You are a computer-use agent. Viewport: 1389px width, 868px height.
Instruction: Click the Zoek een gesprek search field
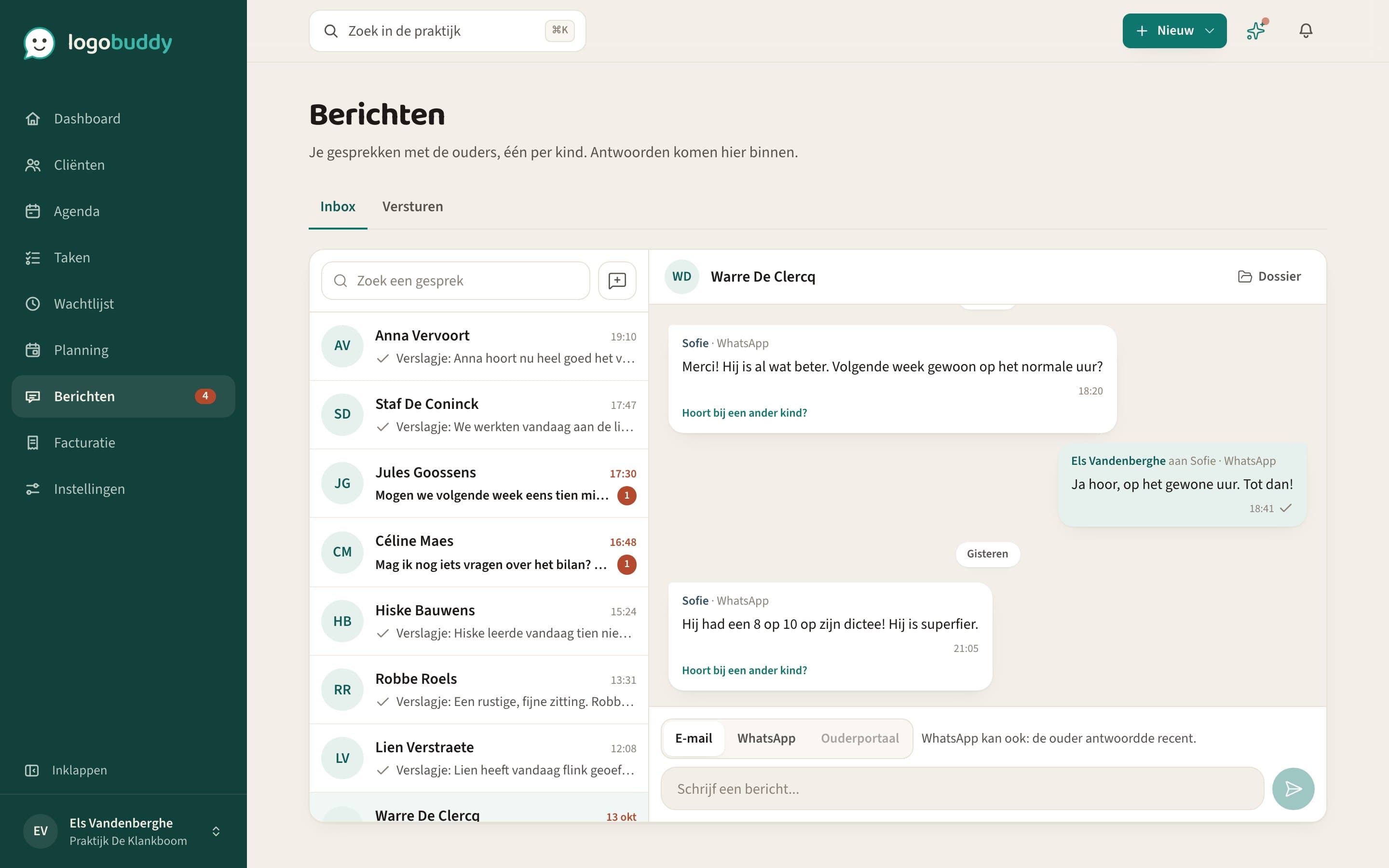pos(456,281)
